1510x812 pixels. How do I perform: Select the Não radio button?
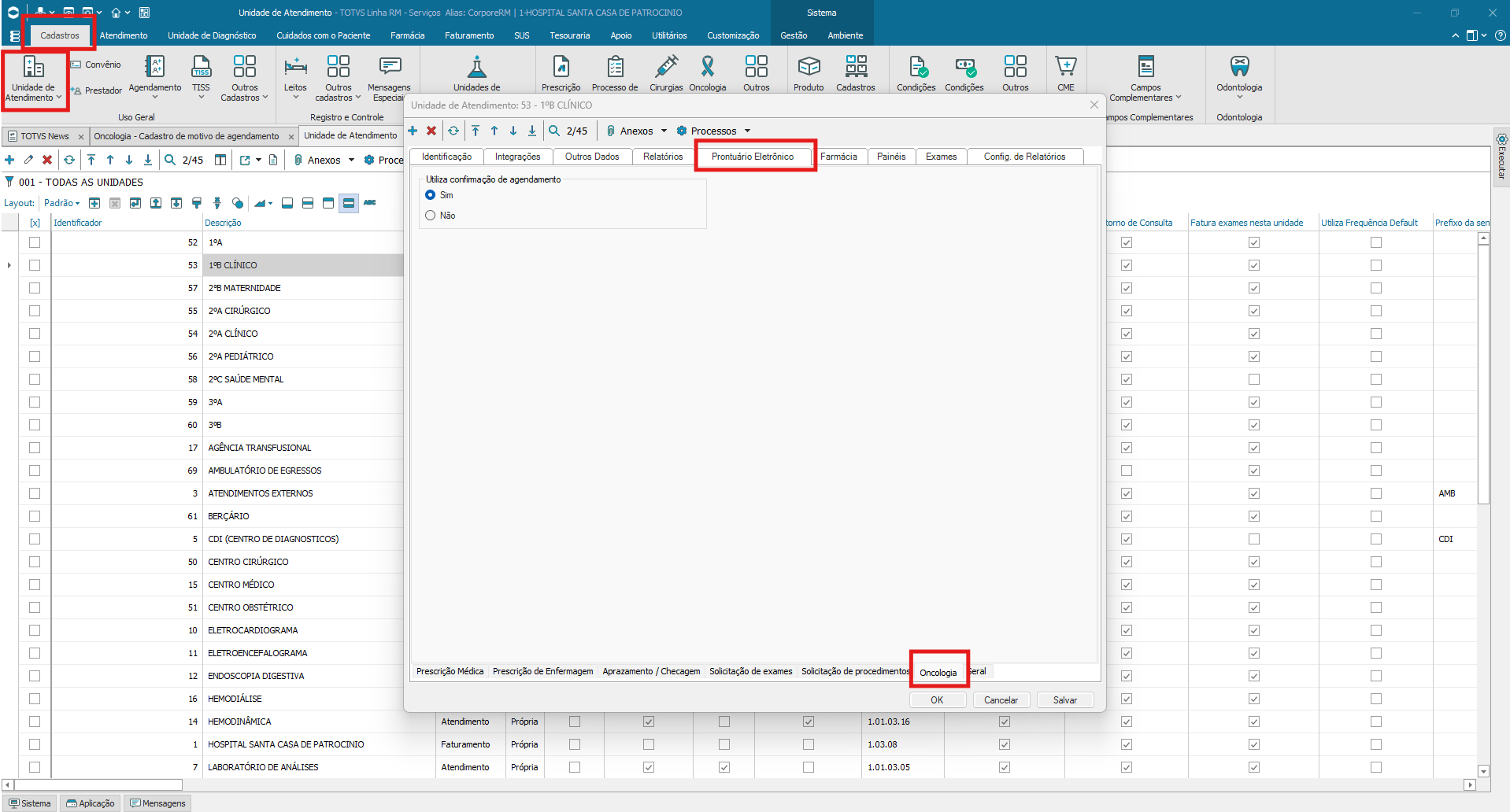click(x=431, y=216)
